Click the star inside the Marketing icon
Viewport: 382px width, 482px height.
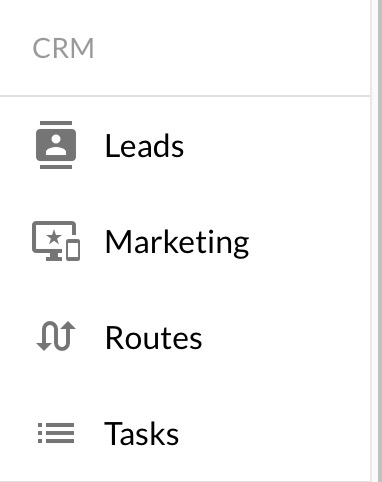pos(53,238)
